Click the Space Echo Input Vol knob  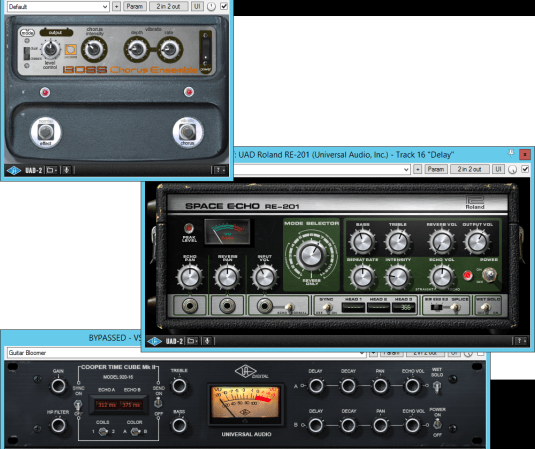264,277
